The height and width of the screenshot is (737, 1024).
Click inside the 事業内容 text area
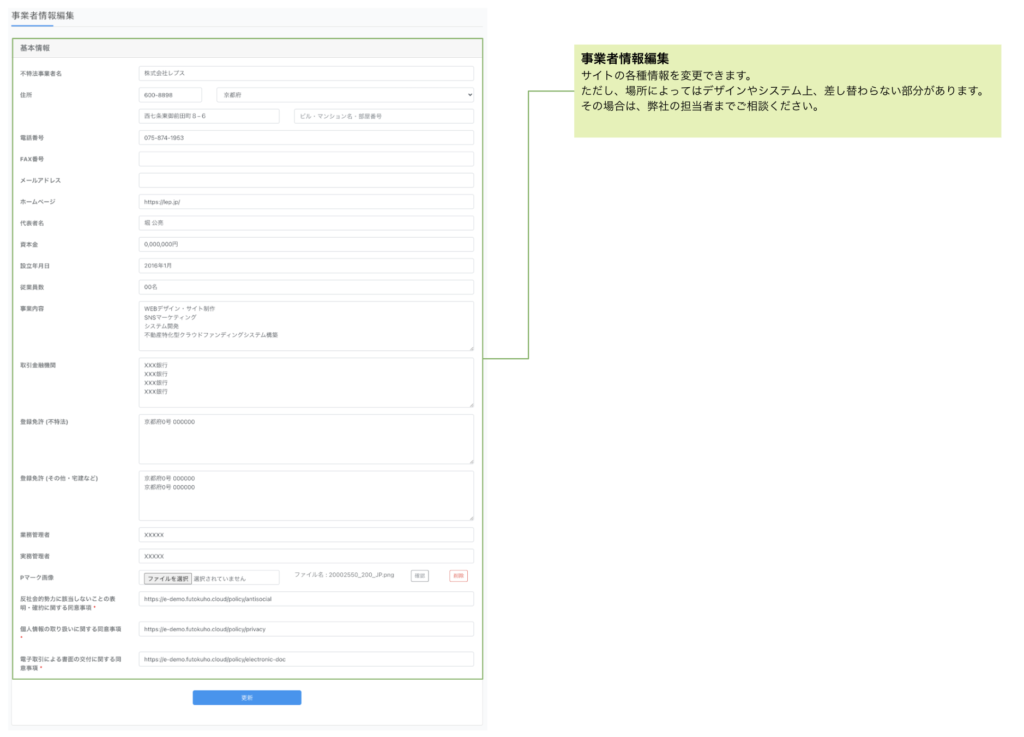306,326
